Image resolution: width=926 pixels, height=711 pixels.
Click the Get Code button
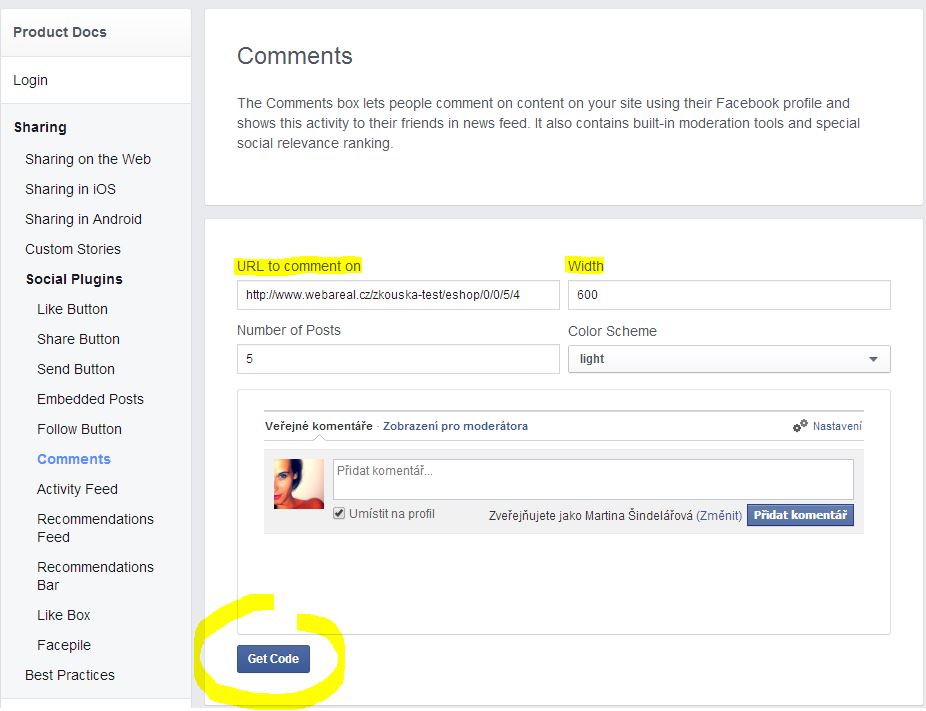[273, 658]
